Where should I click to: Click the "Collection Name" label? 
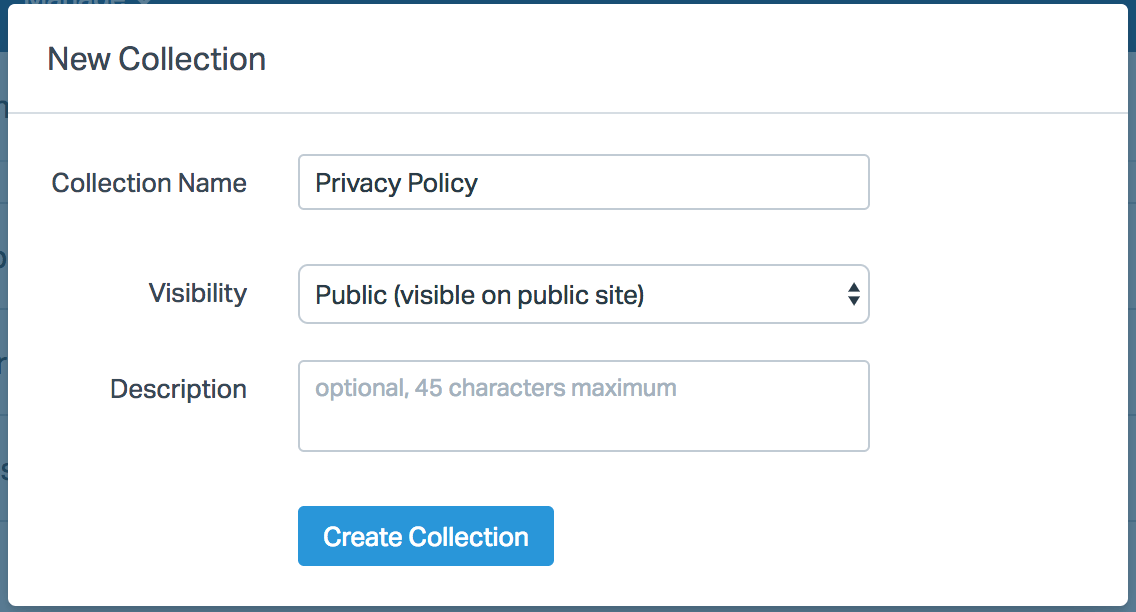(x=149, y=183)
